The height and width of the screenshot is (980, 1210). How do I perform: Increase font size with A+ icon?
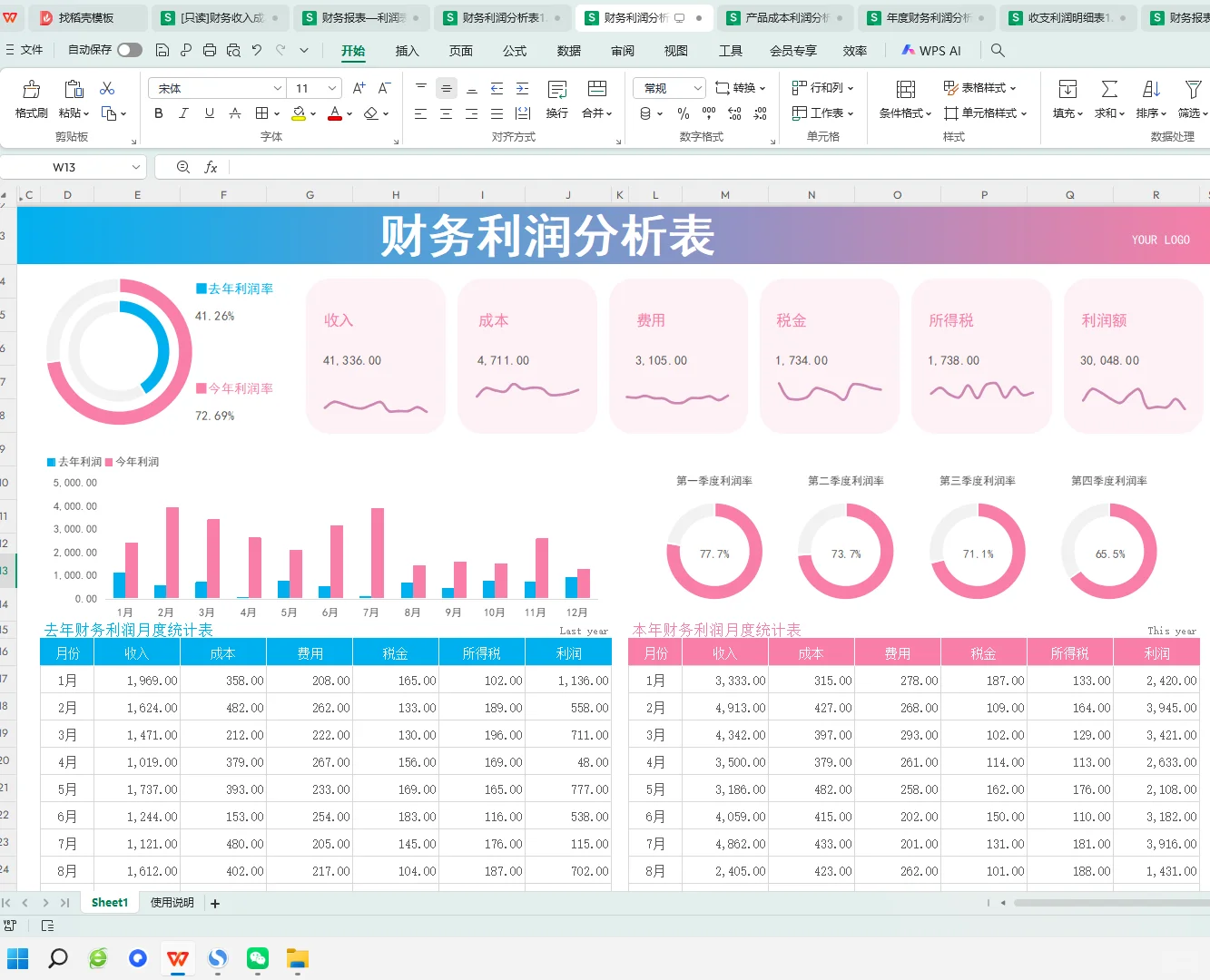pos(359,88)
